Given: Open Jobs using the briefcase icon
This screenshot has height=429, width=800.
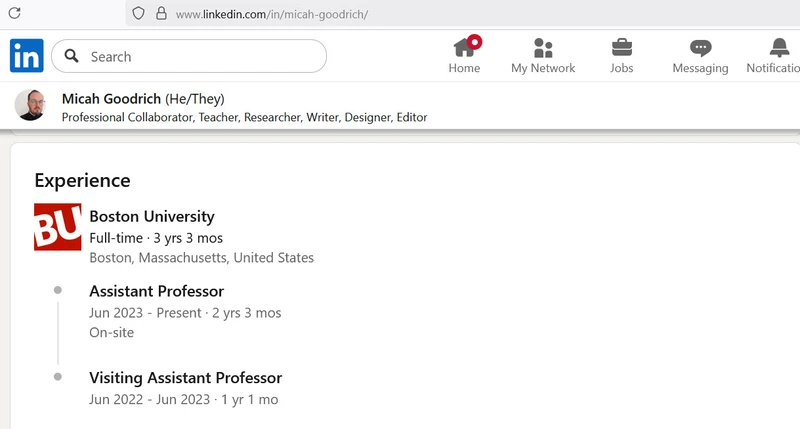Looking at the screenshot, I should [621, 48].
